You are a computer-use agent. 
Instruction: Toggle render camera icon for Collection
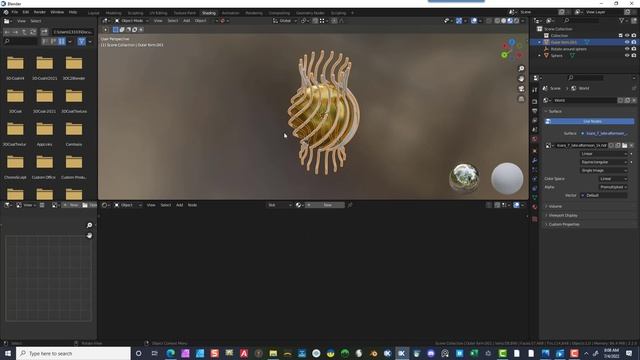(633, 36)
